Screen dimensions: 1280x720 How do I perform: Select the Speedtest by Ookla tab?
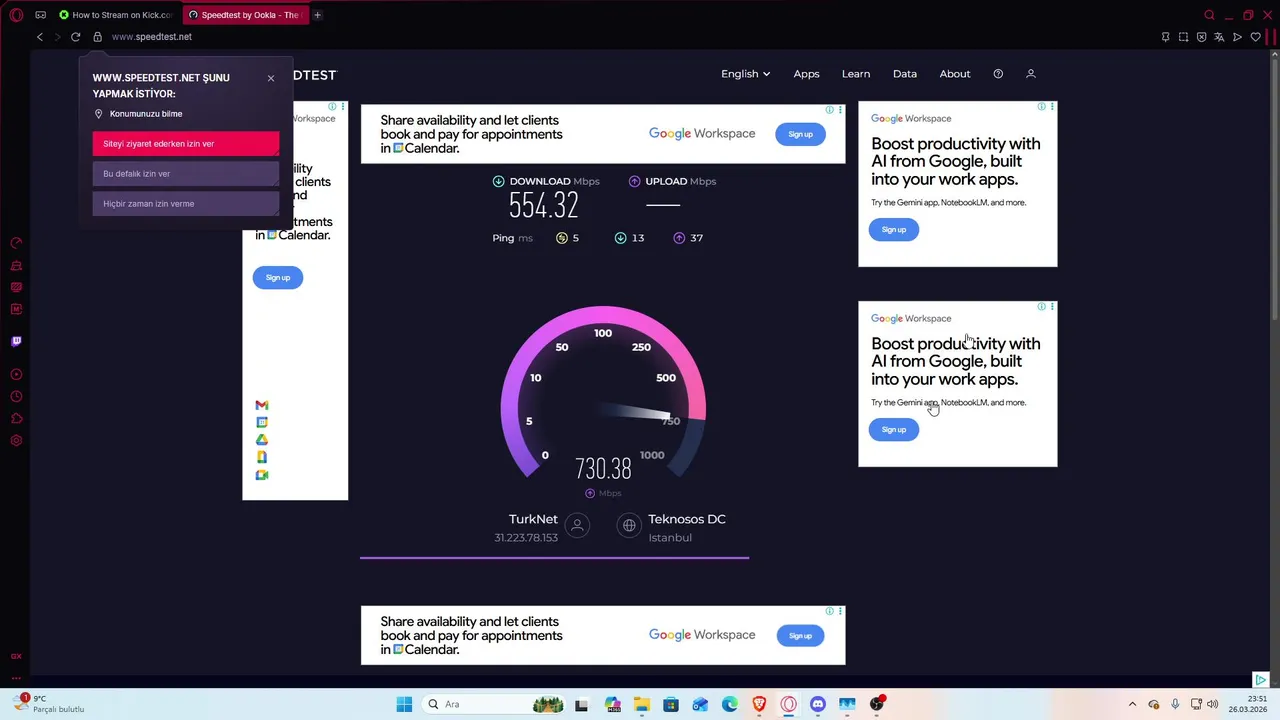245,15
